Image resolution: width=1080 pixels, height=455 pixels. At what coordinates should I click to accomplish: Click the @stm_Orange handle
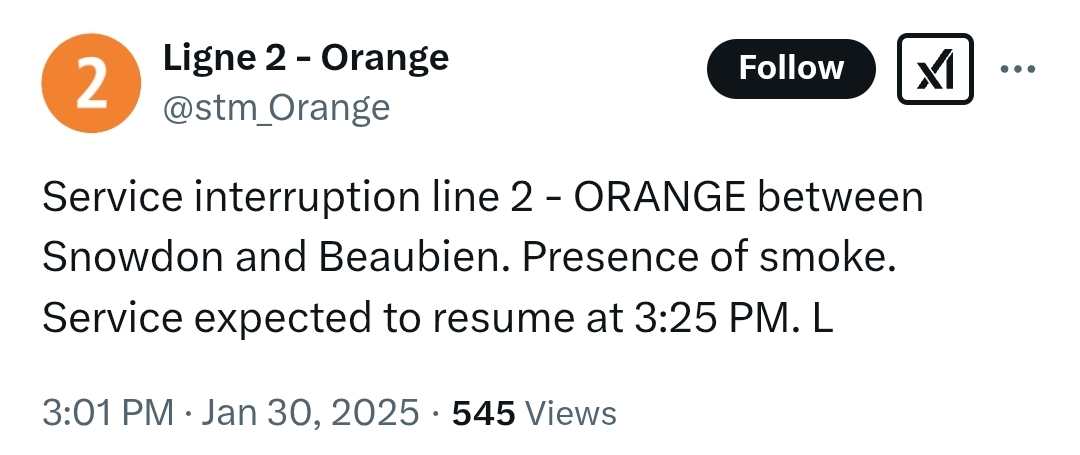tap(276, 107)
